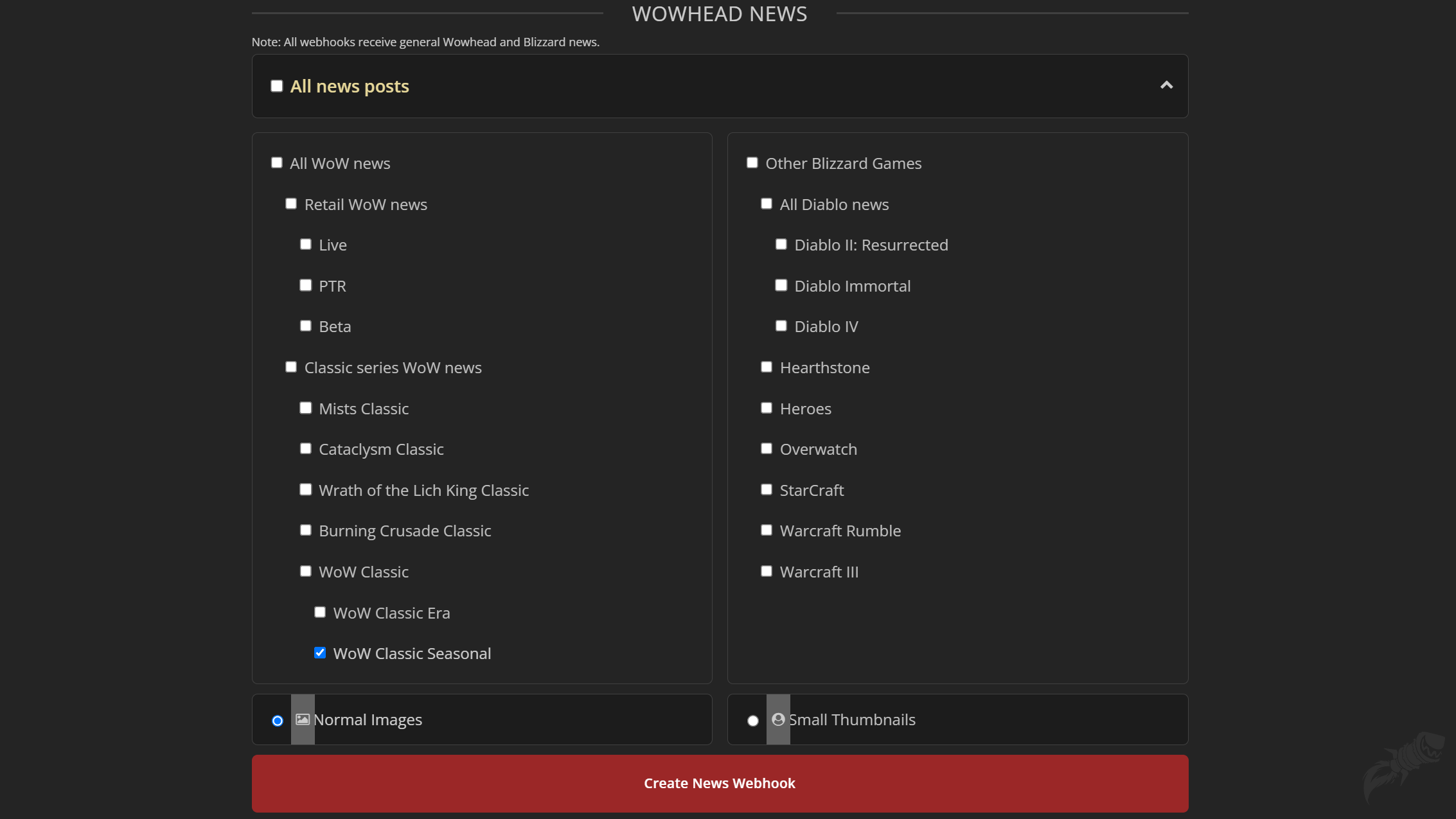
Task: Check the Live news checkbox
Action: [305, 243]
